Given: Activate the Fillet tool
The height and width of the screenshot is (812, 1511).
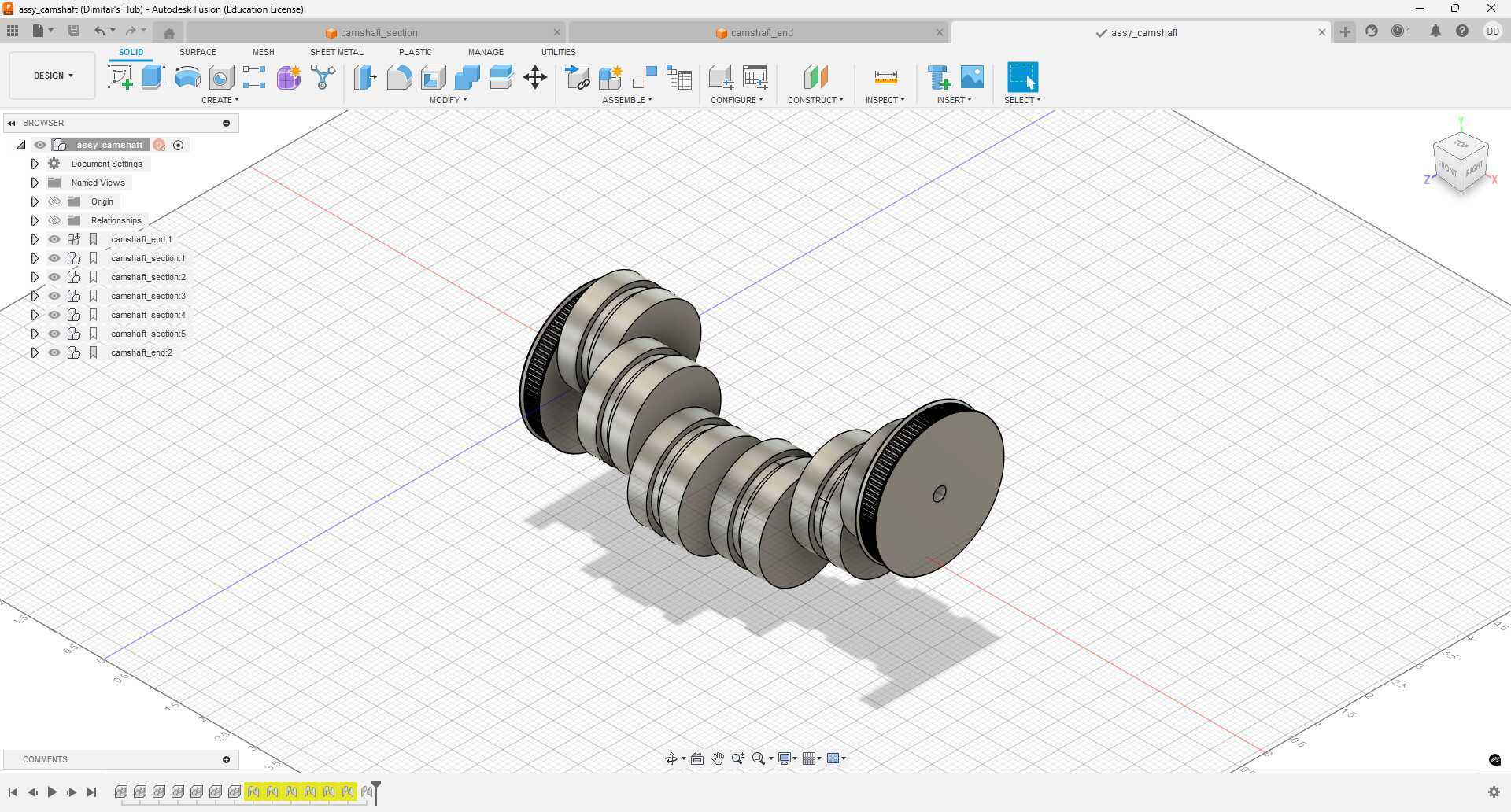Looking at the screenshot, I should (x=400, y=76).
